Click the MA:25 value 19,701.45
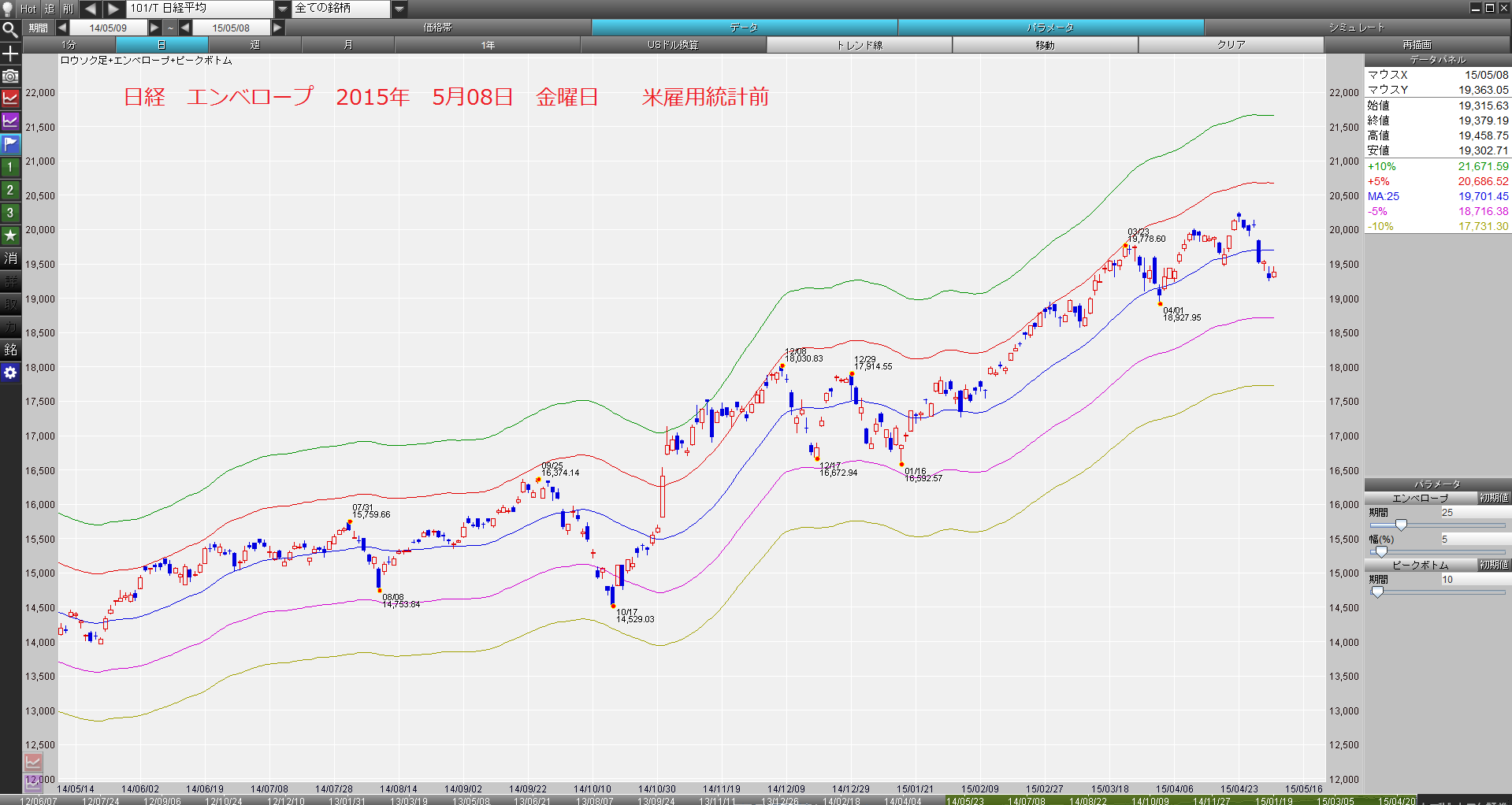1512x805 pixels. 1483,196
